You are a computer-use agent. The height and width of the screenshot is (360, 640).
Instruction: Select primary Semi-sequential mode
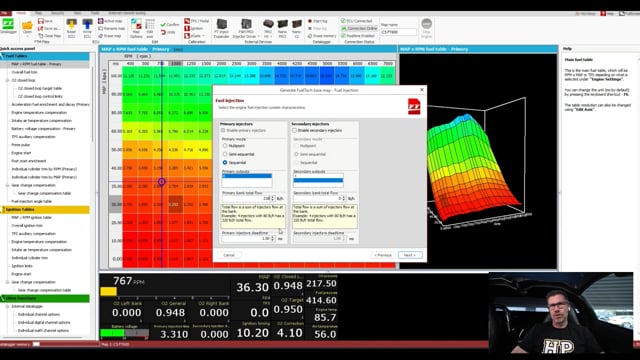(225, 154)
